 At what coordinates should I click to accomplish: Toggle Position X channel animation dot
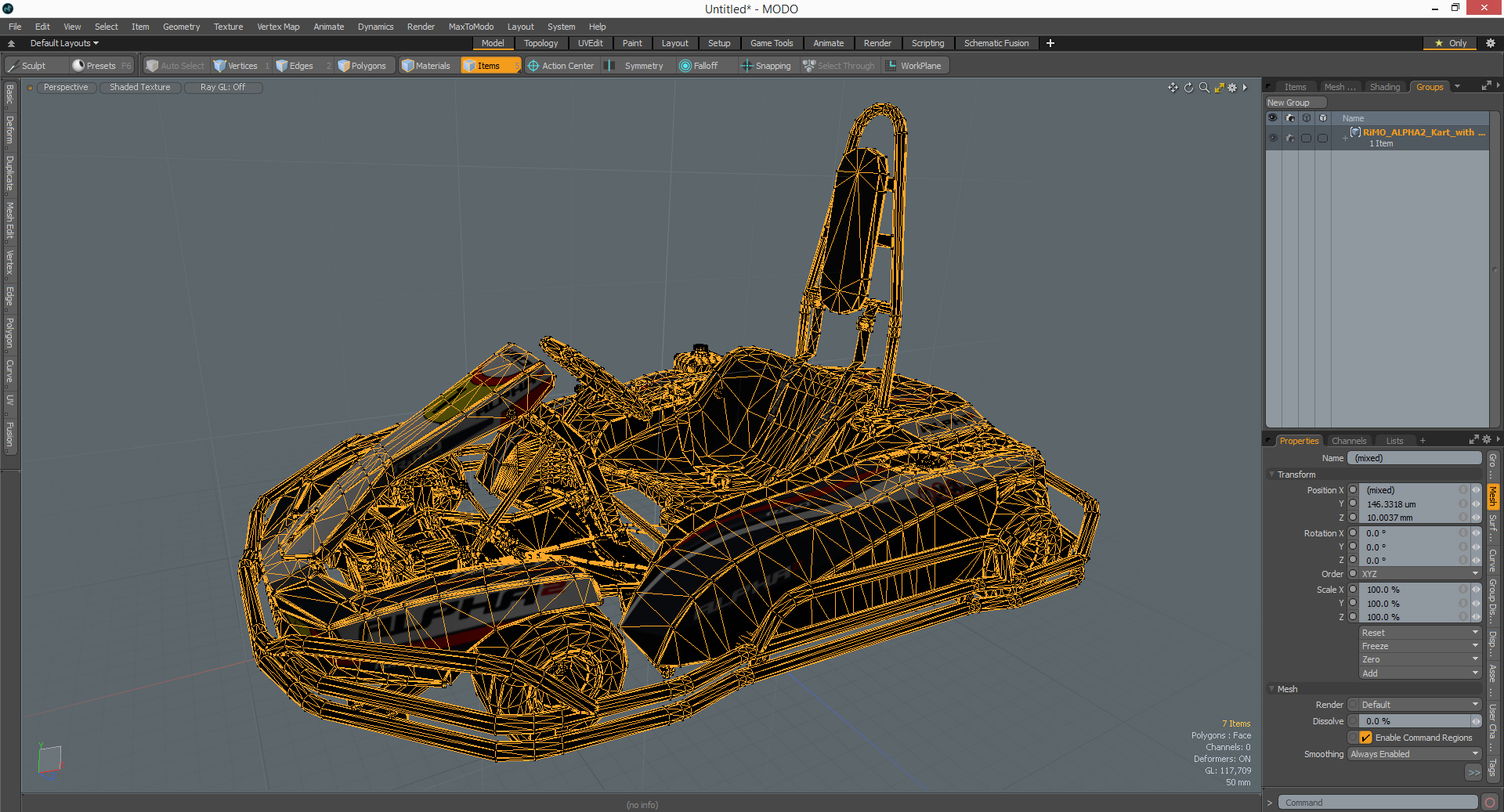tap(1353, 490)
